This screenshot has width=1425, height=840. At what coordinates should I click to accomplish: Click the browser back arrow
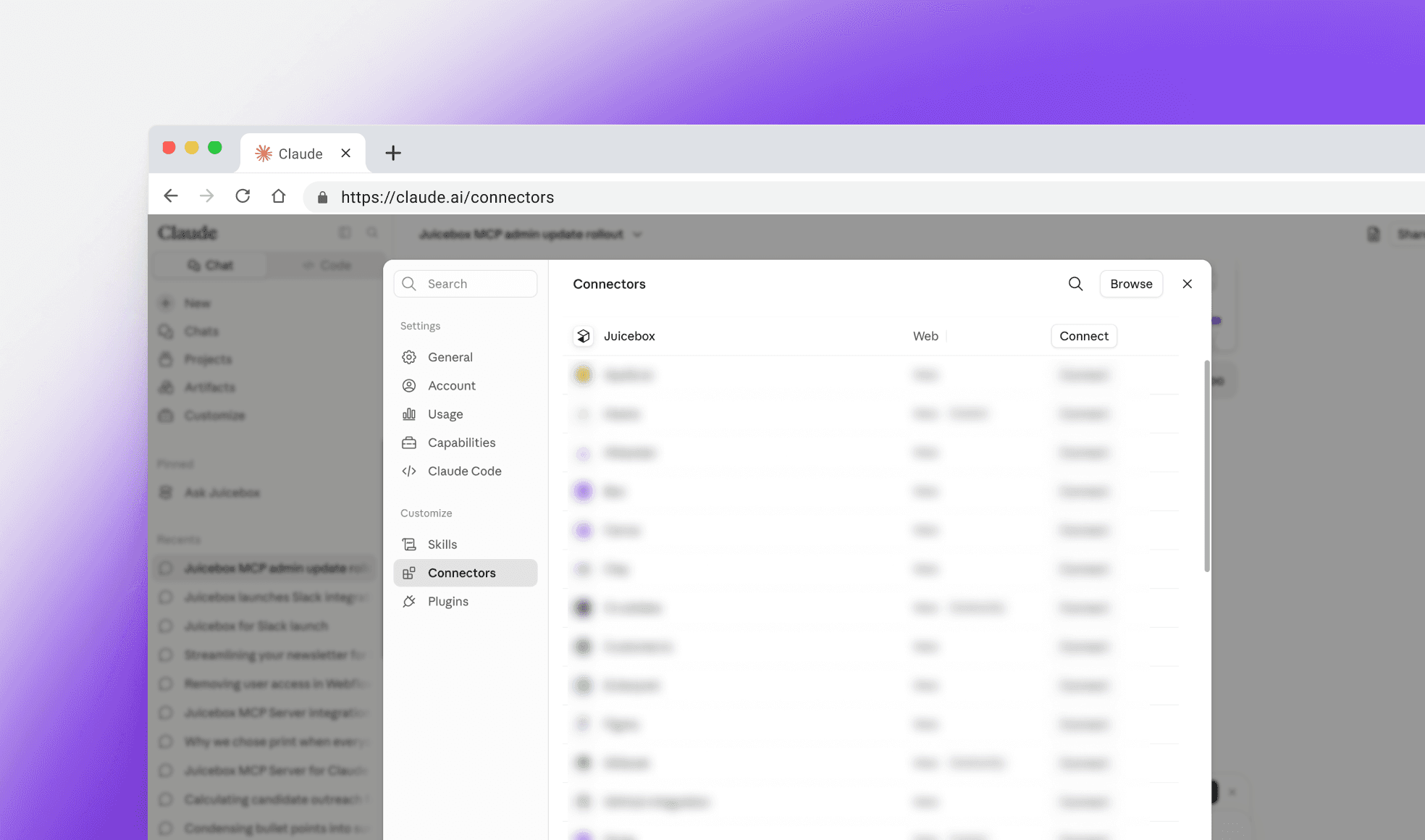[171, 196]
